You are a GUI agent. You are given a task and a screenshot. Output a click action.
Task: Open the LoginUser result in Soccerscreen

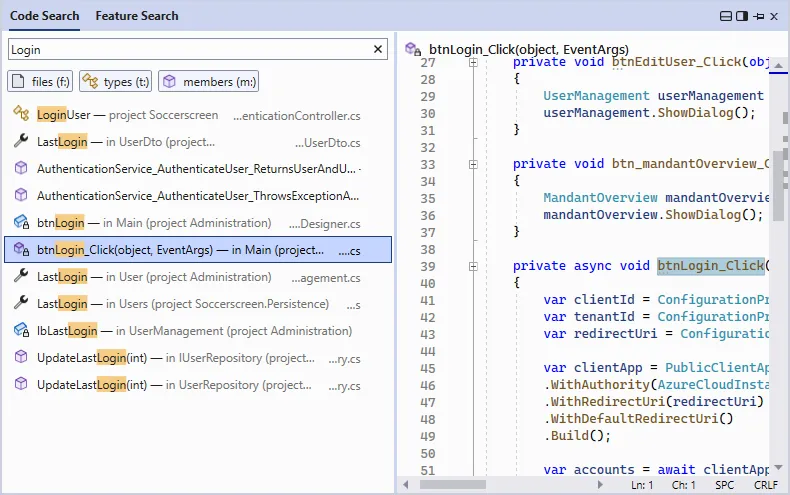tap(198, 115)
